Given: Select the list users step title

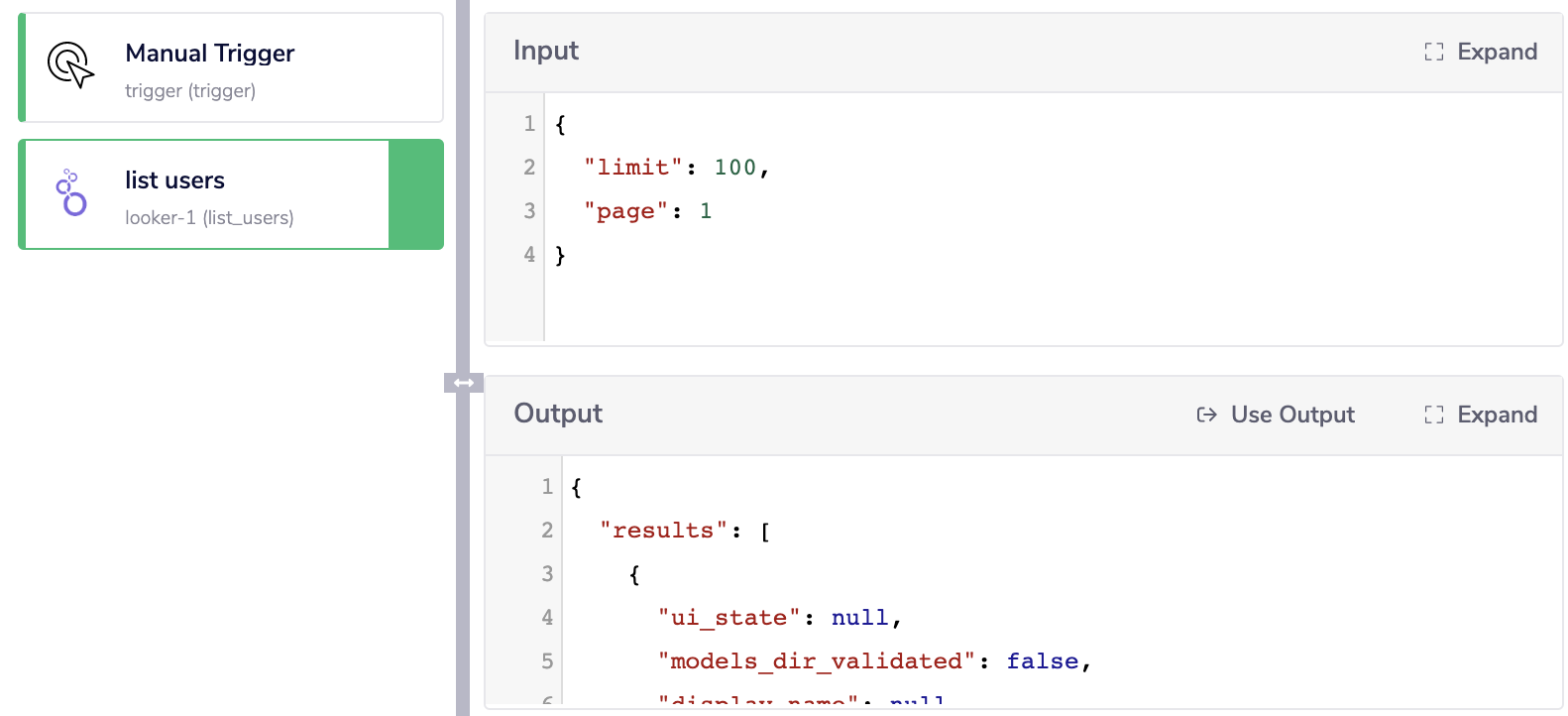Looking at the screenshot, I should tap(174, 180).
